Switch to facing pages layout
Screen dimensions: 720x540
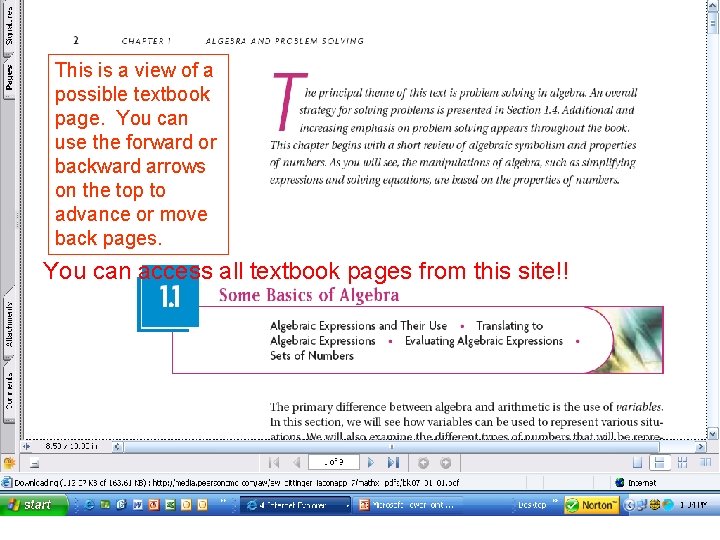[x=705, y=463]
